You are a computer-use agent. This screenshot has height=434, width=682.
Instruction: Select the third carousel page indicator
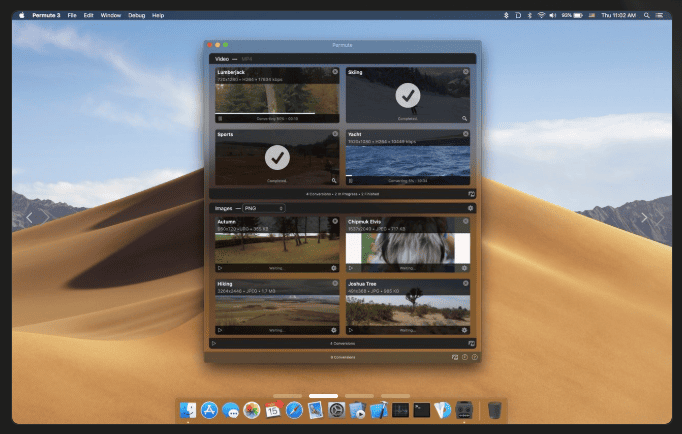pos(359,396)
